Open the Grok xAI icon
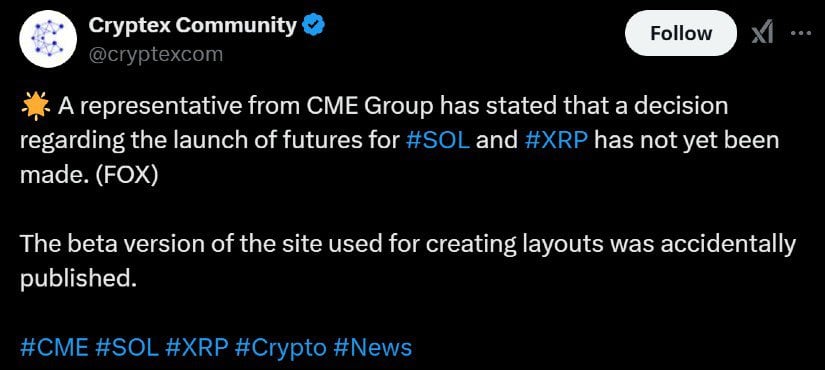This screenshot has height=370, width=825. click(x=762, y=34)
